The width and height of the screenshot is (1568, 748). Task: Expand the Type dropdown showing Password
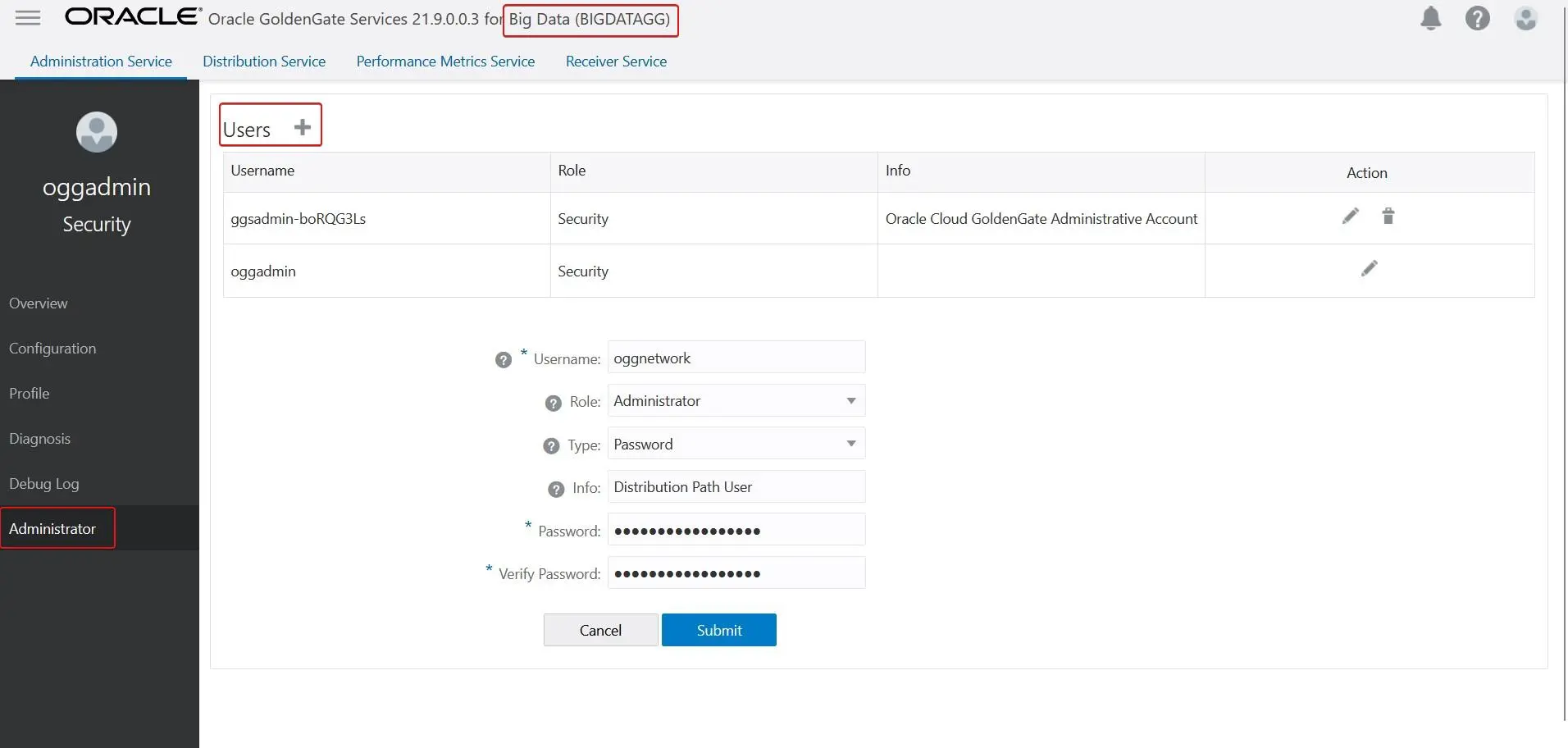736,445
